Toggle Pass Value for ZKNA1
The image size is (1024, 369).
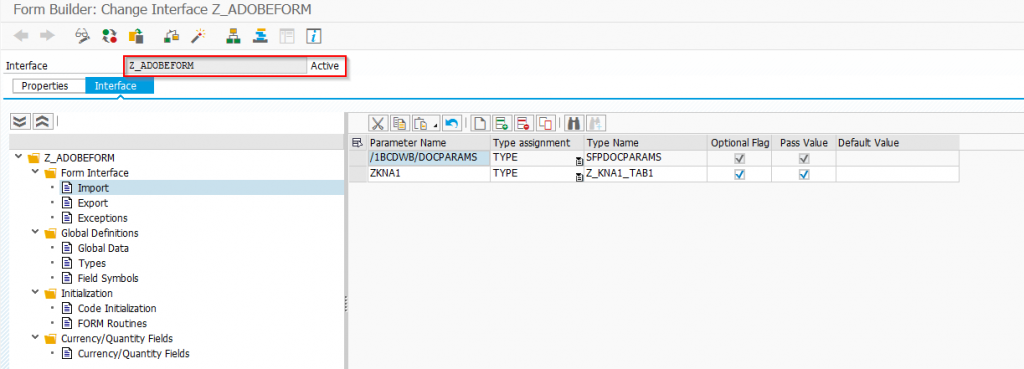click(805, 174)
